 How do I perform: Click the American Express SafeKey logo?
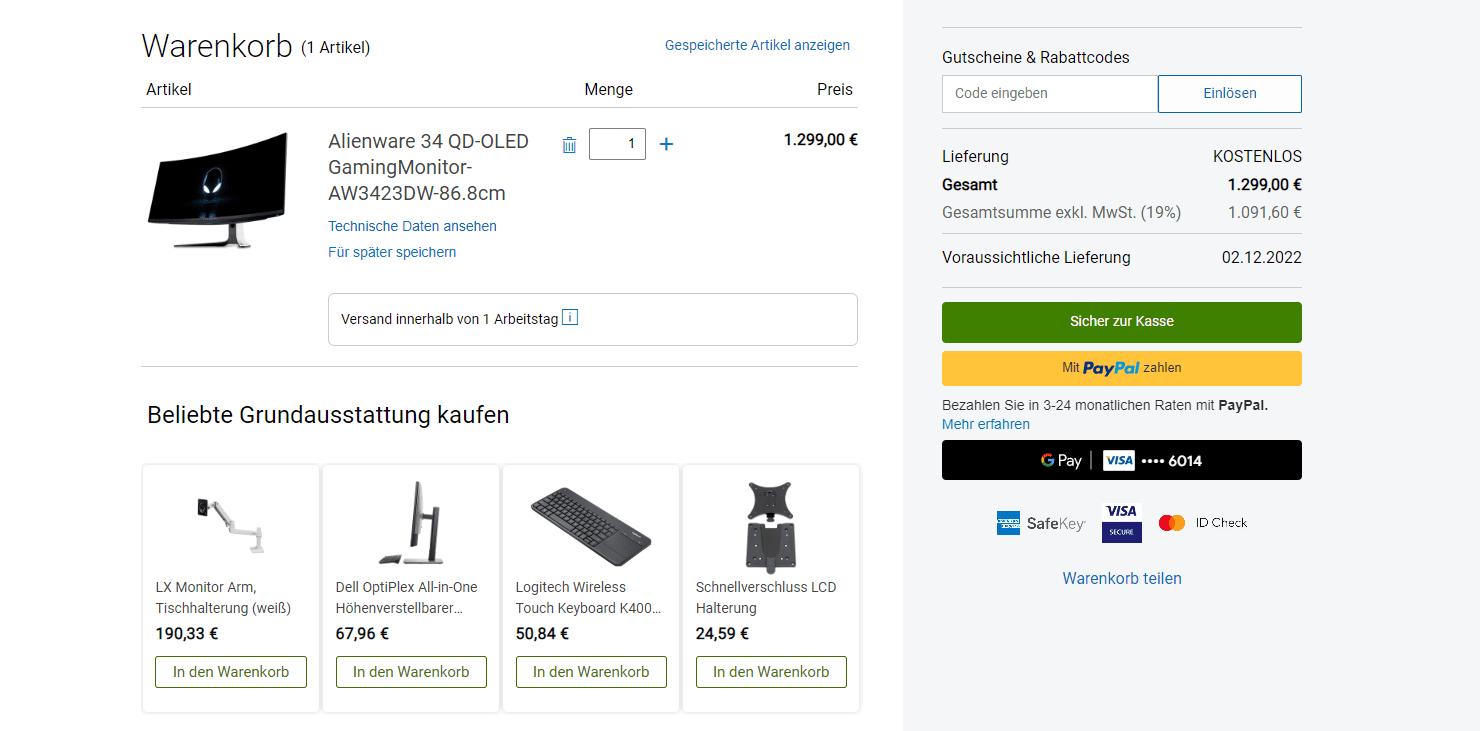click(1040, 523)
